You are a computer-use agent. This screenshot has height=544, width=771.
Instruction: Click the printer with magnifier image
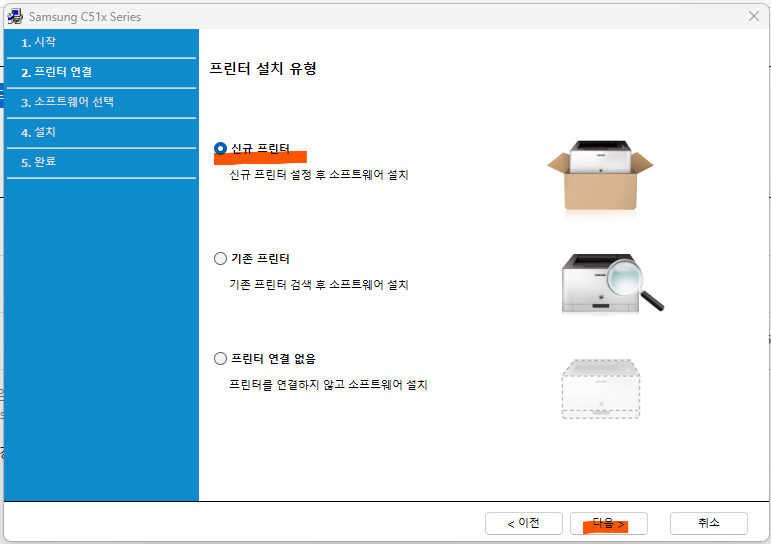[x=613, y=283]
